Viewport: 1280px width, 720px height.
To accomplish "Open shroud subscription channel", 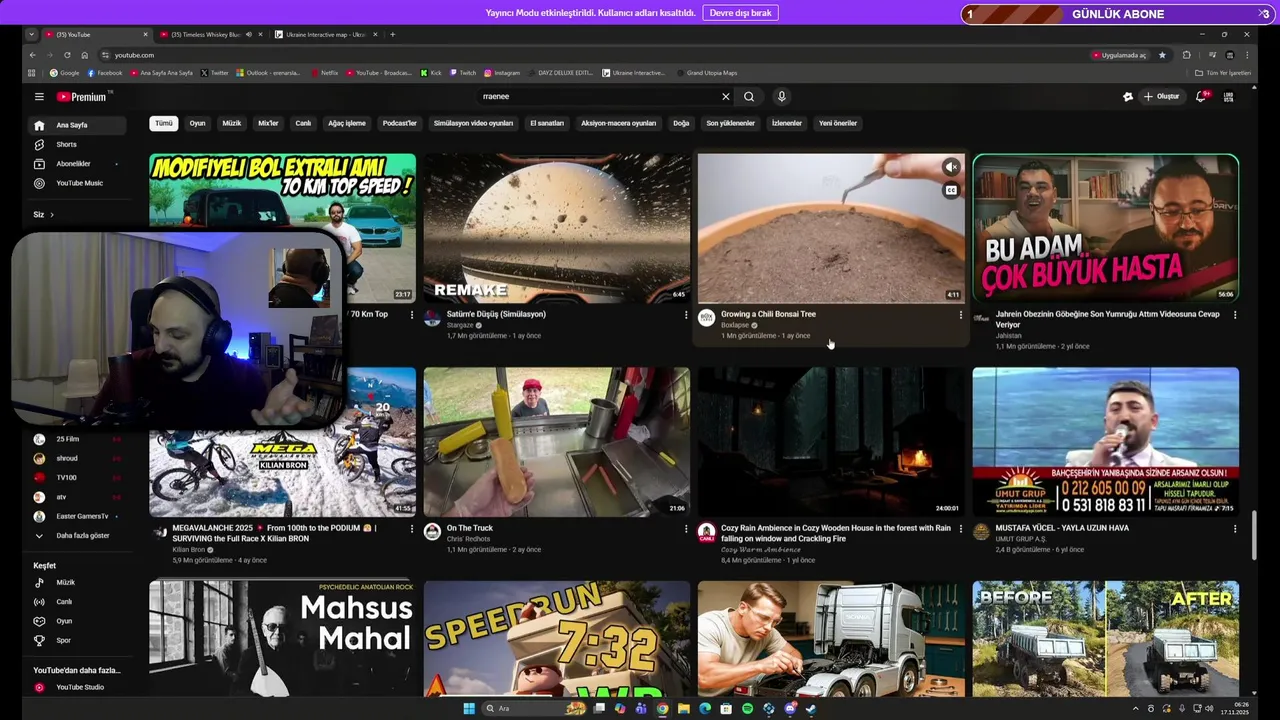I will [x=77, y=458].
